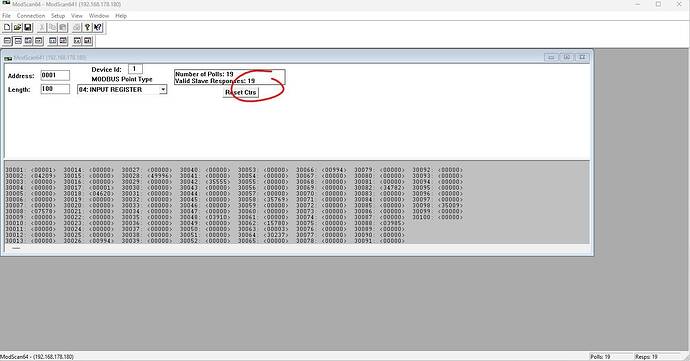
Task: Open a file using the folder toolbar icon
Action: pos(17,28)
